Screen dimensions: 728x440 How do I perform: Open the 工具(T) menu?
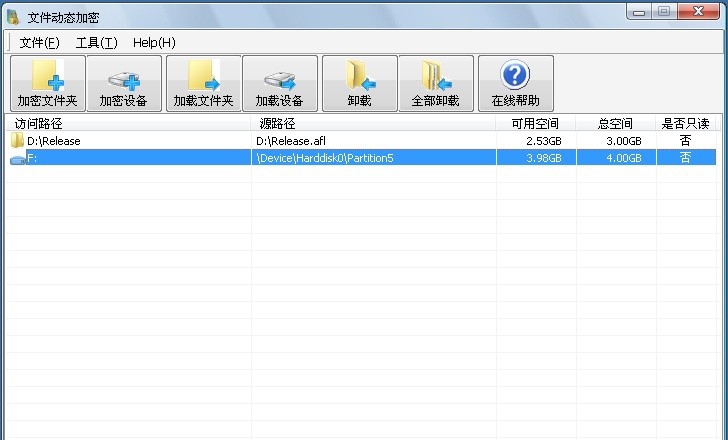pos(97,43)
